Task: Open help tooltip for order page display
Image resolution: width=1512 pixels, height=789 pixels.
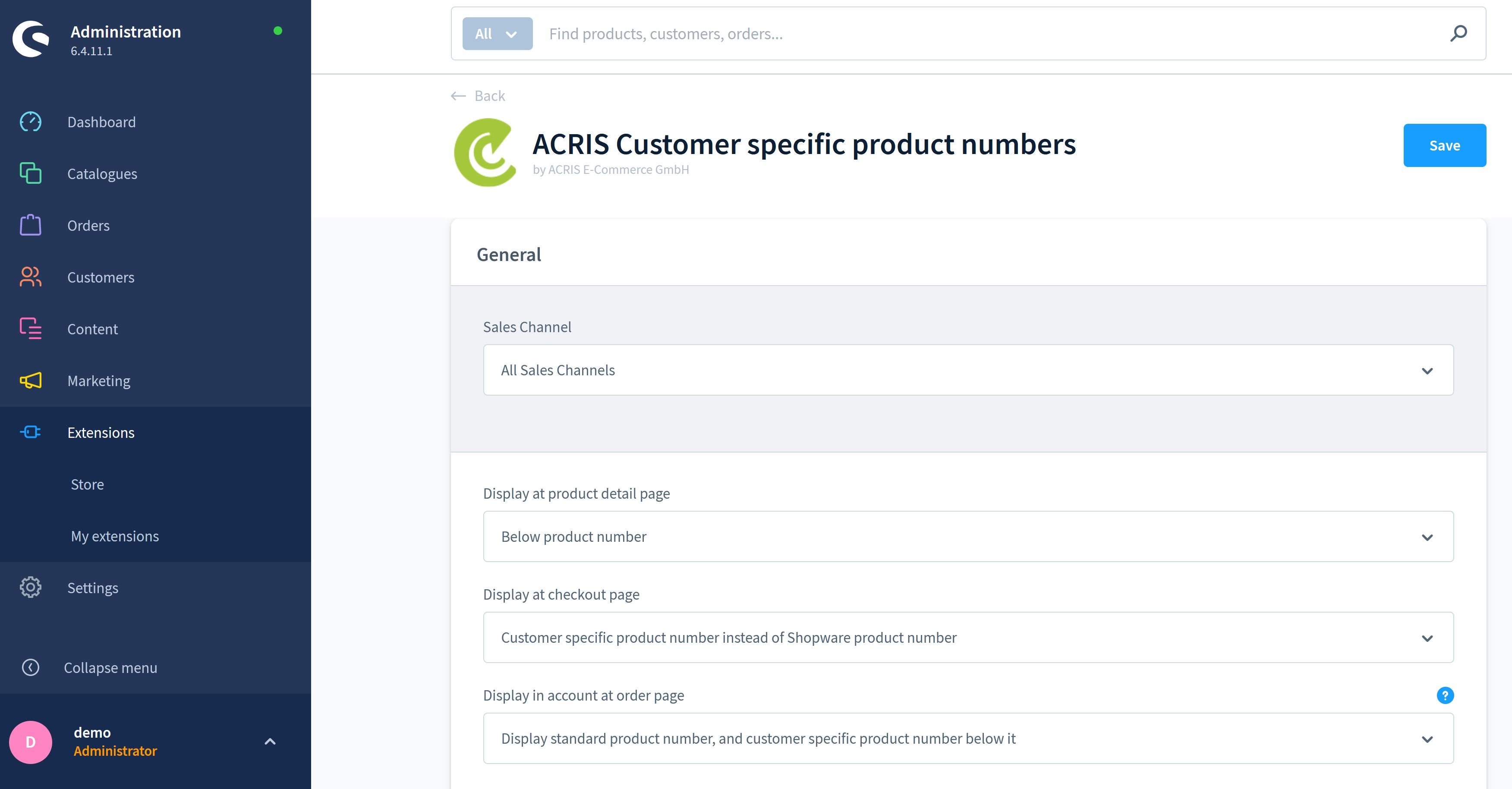Action: [1445, 695]
